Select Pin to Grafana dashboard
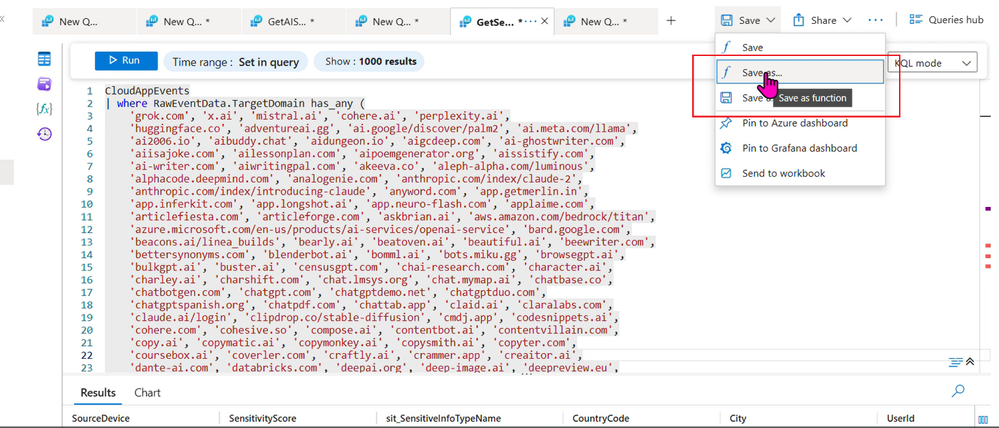The width and height of the screenshot is (999, 428). click(800, 148)
